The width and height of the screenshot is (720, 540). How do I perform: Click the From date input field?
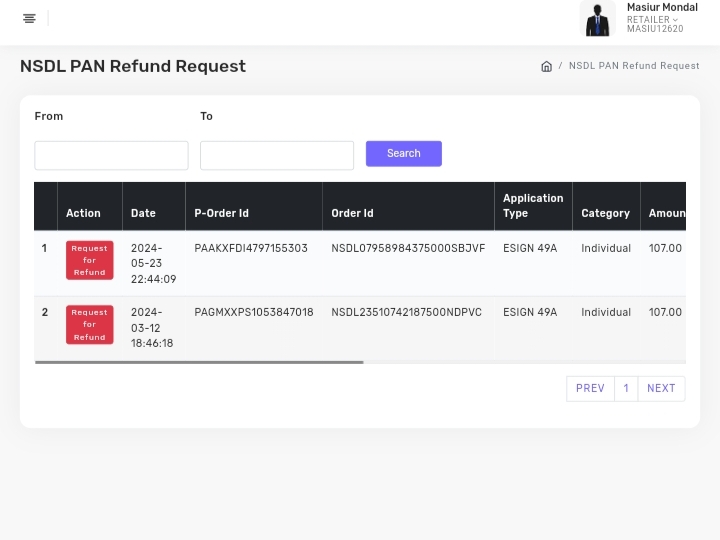click(111, 155)
